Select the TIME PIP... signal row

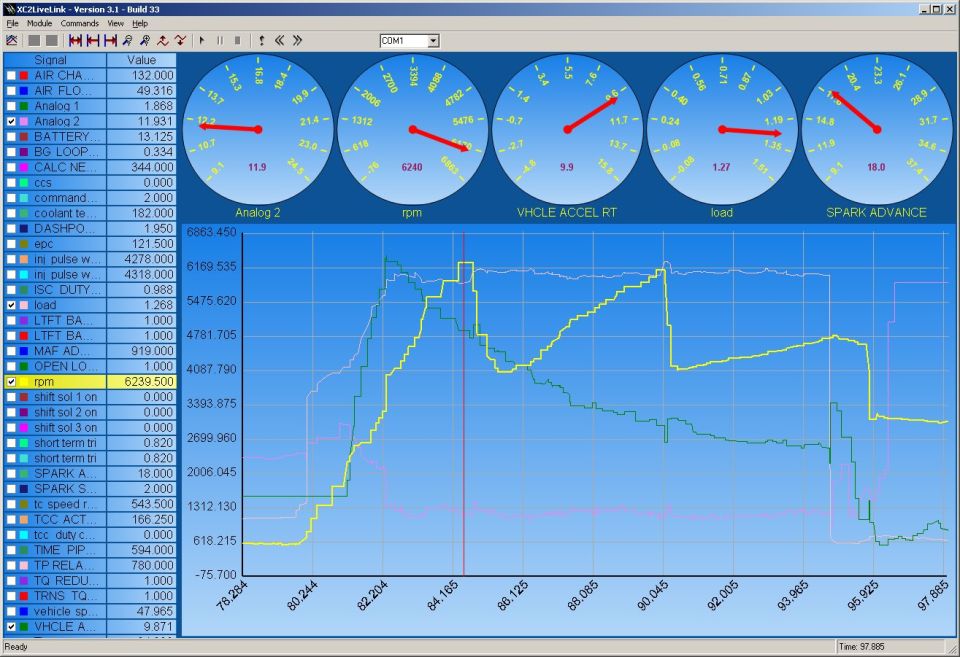click(90, 550)
